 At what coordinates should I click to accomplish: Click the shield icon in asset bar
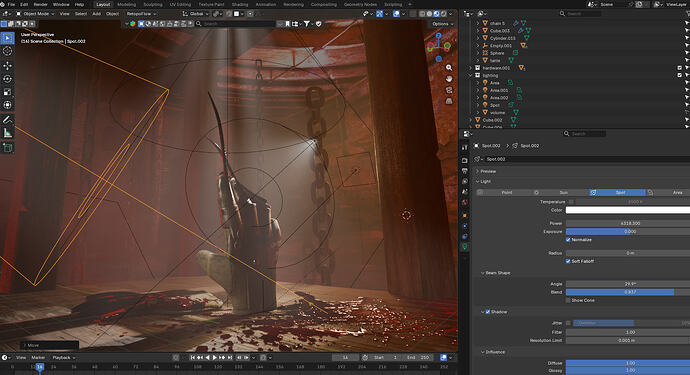click(319, 24)
